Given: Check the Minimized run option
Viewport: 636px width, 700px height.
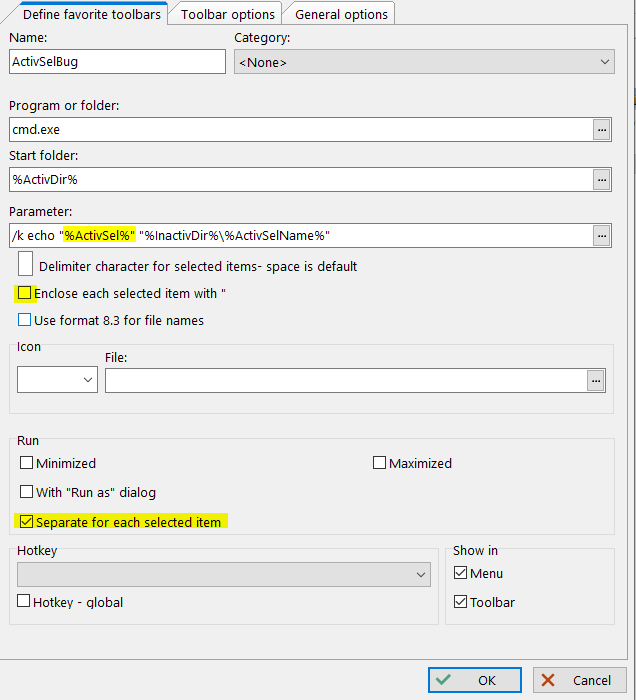Looking at the screenshot, I should coord(27,463).
